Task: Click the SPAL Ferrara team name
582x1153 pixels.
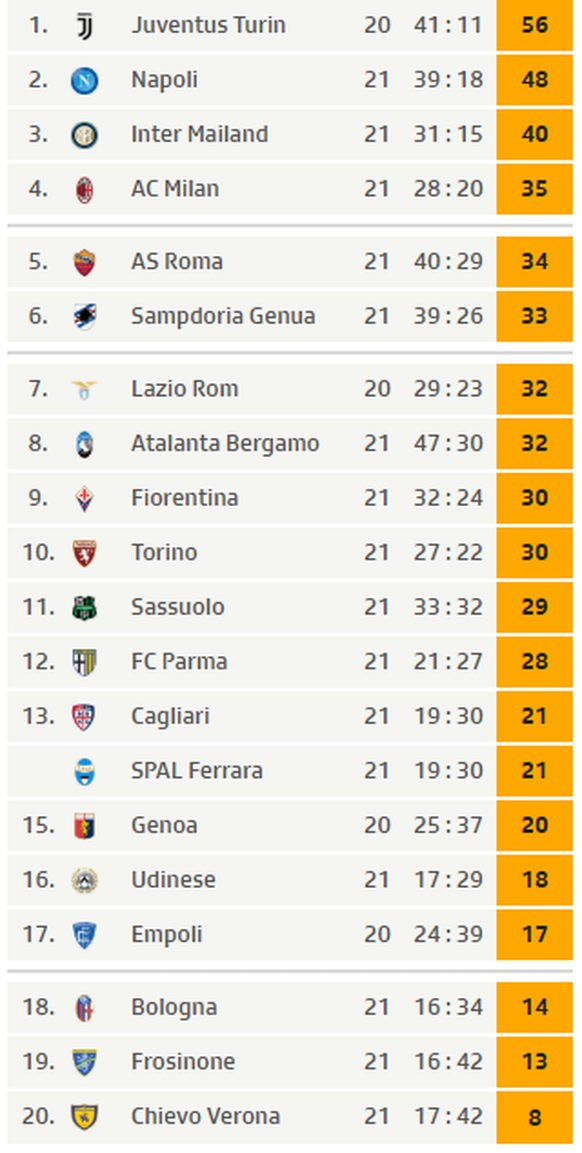Action: [x=196, y=771]
